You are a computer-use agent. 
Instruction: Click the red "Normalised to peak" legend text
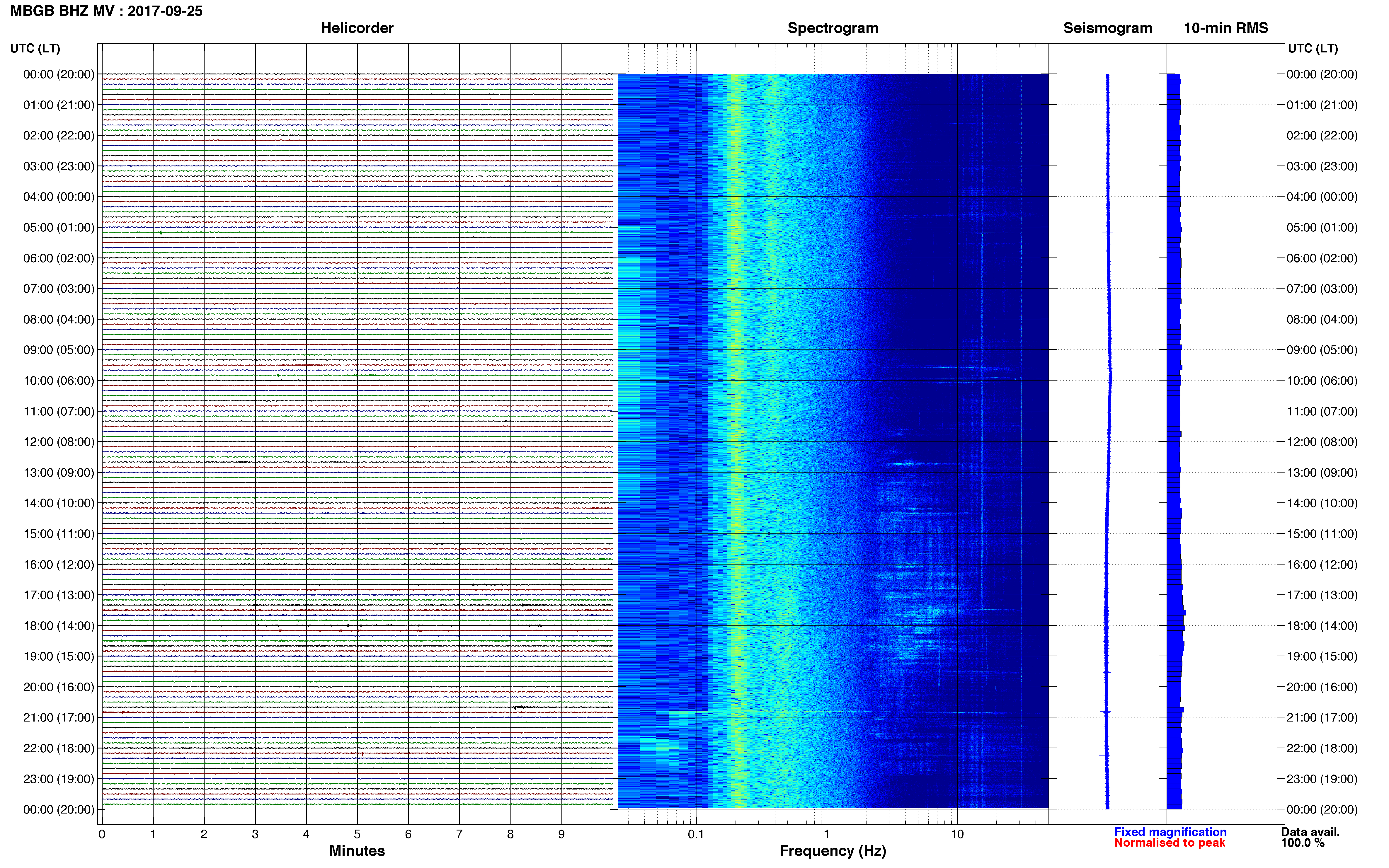pyautogui.click(x=1169, y=843)
